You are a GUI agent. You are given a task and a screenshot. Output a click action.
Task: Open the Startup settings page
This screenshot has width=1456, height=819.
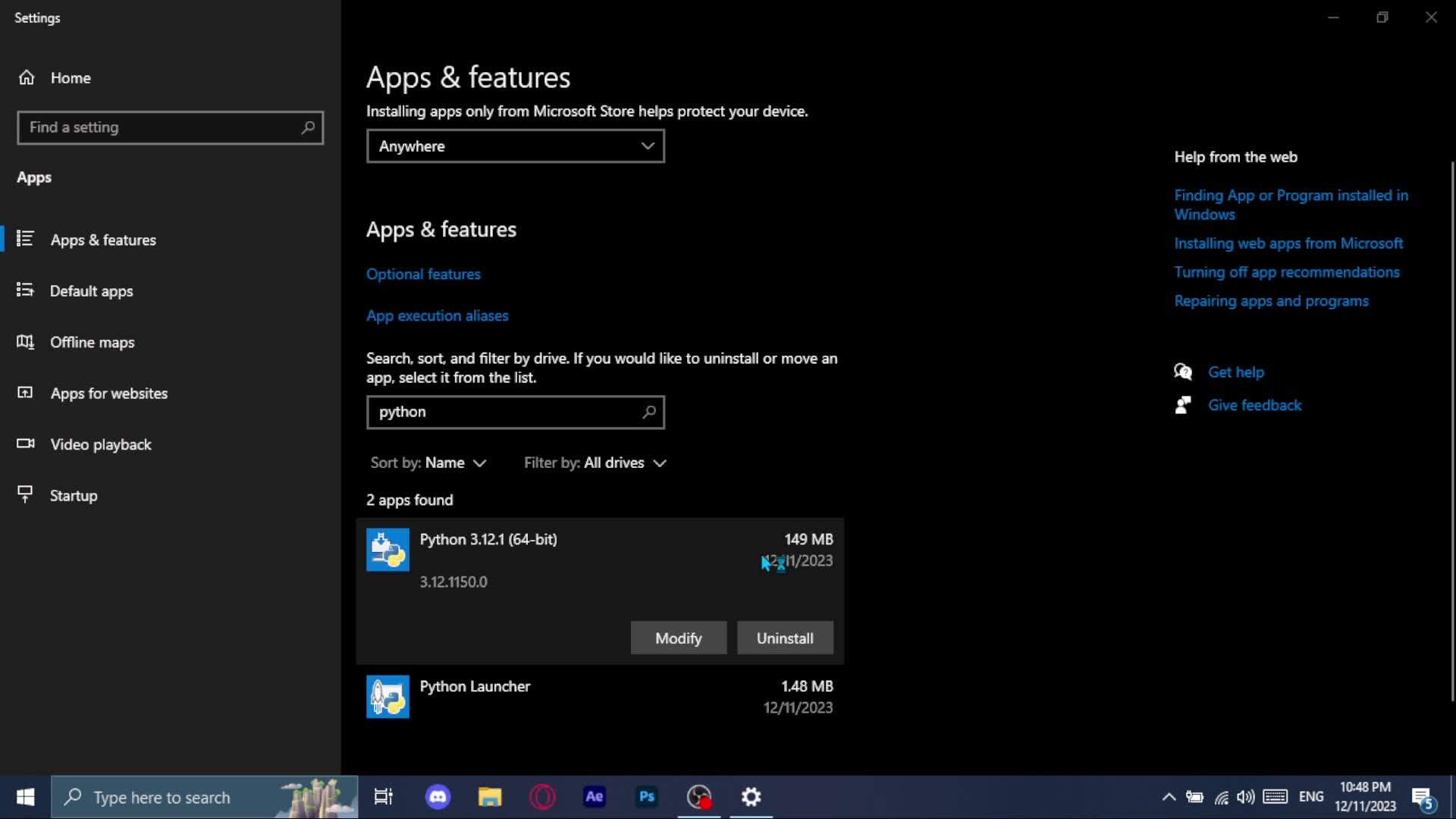pyautogui.click(x=74, y=496)
